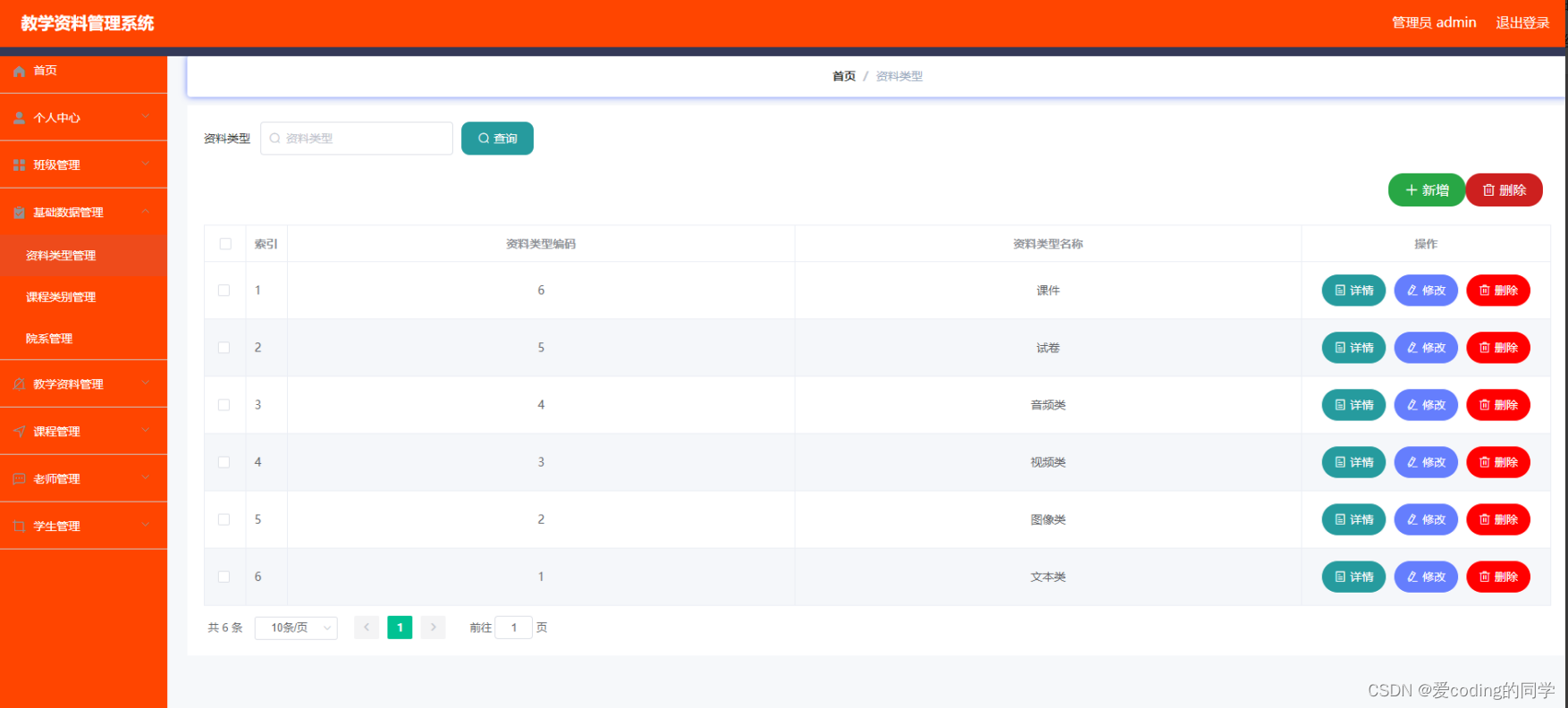Click 首页 in the breadcrumb
Image resolution: width=1568 pixels, height=708 pixels.
pos(844,77)
